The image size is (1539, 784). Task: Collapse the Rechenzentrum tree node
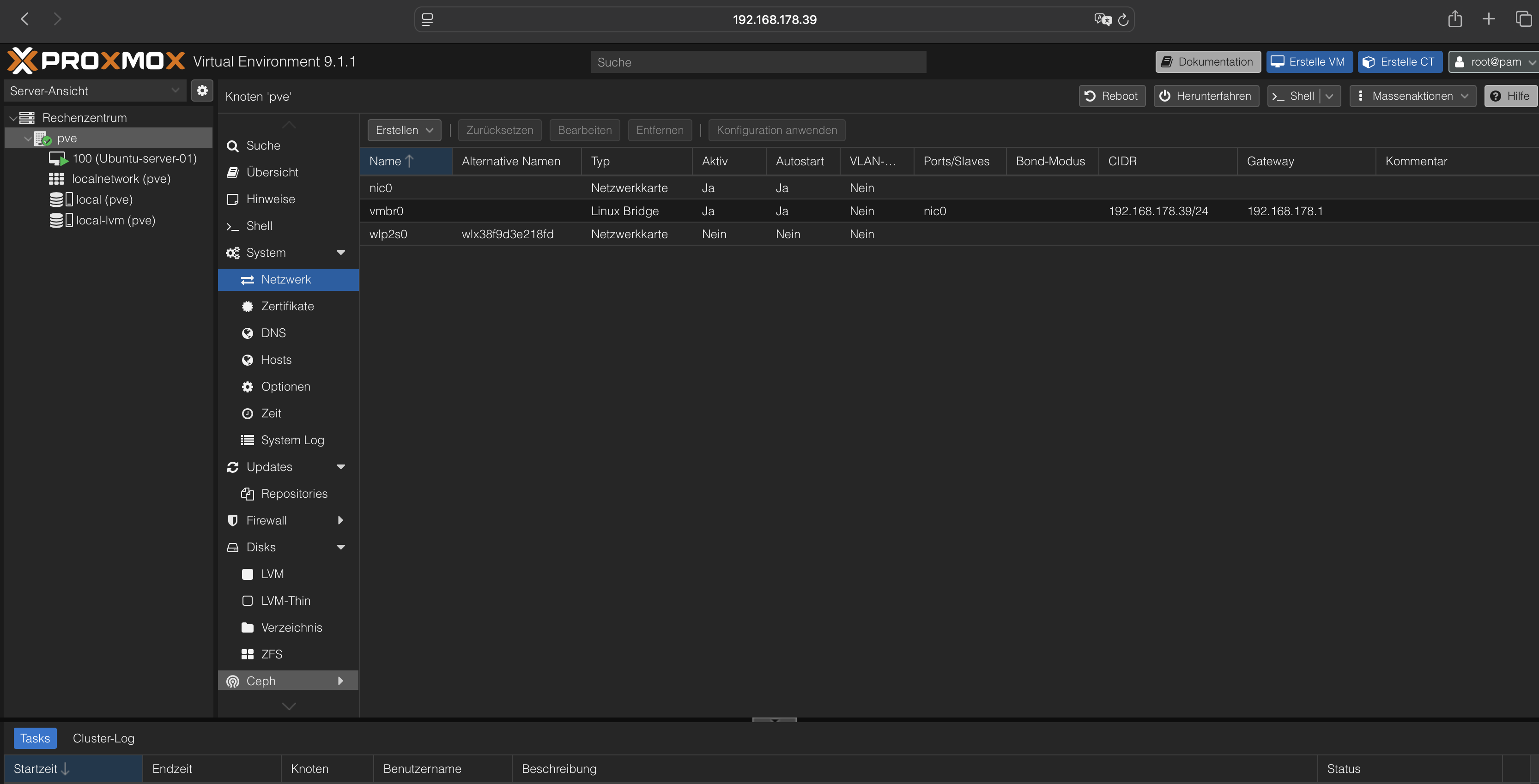coord(13,118)
